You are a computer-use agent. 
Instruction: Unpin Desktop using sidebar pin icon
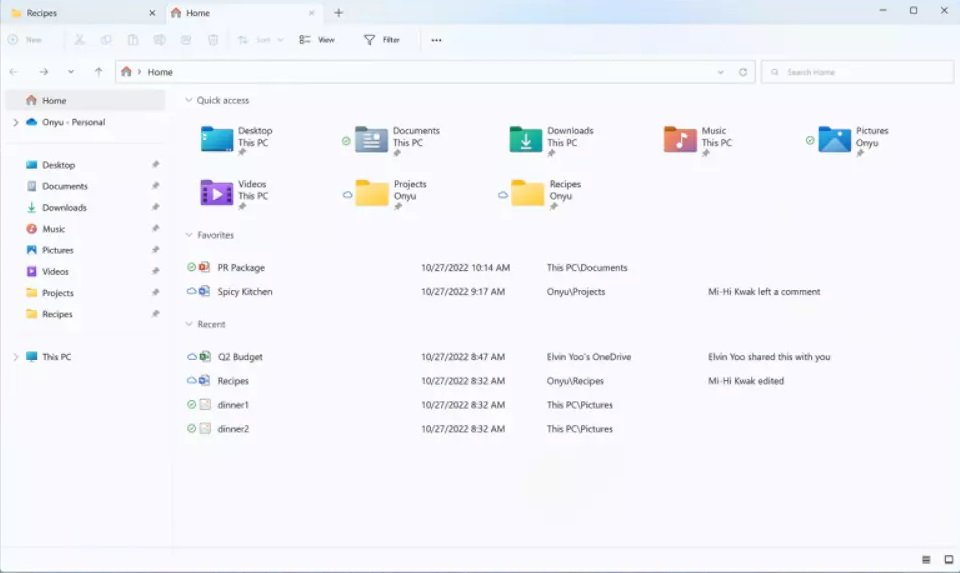pyautogui.click(x=156, y=164)
